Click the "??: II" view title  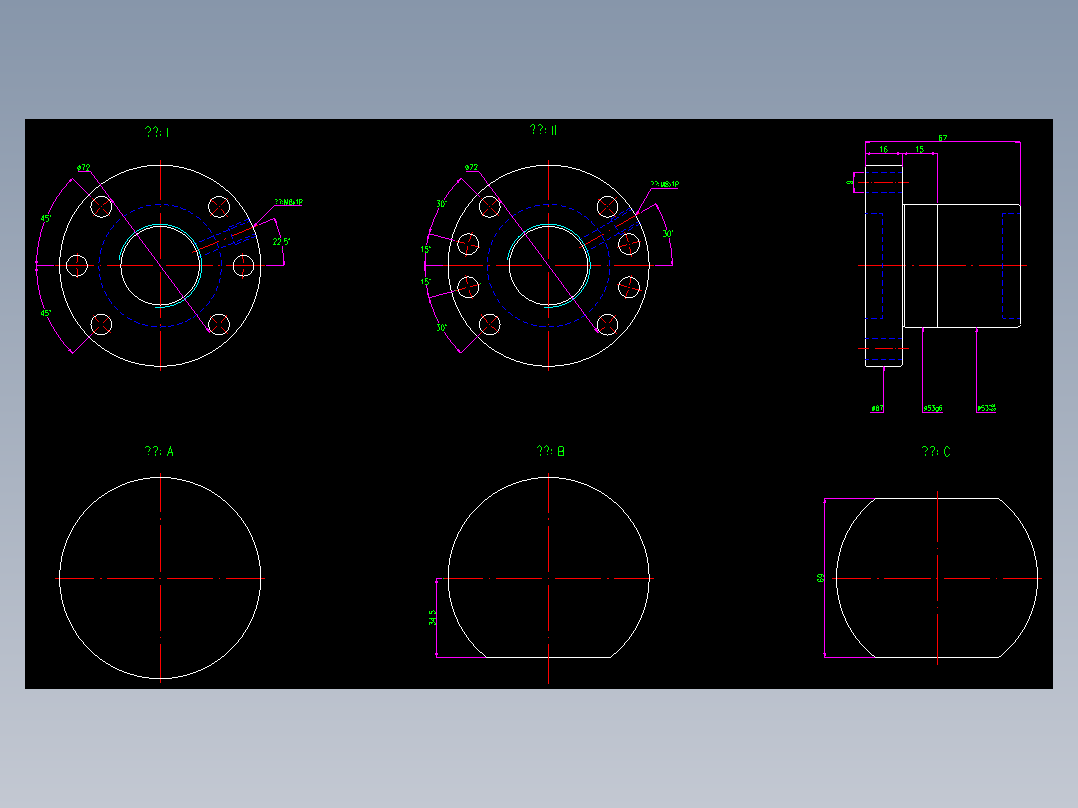pos(543,129)
